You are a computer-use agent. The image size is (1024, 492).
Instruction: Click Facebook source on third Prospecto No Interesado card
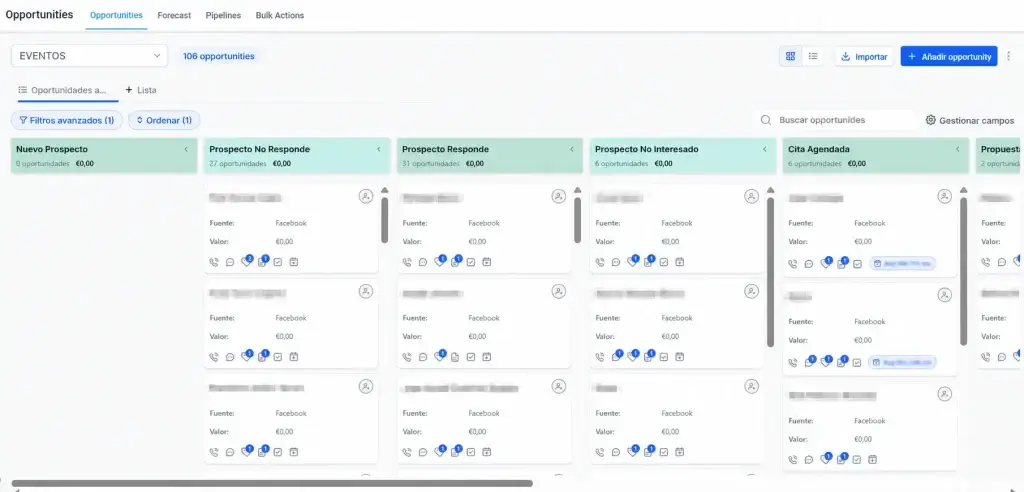point(677,414)
